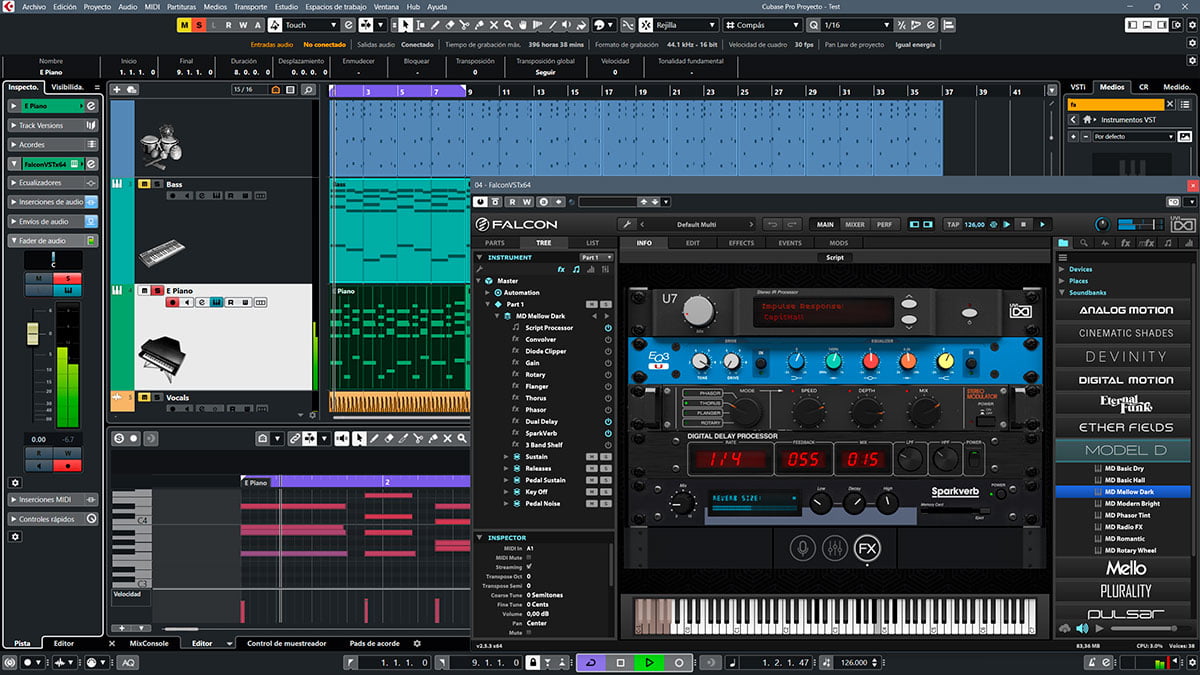The image size is (1200, 675).
Task: Select the MD Basic Hall preset
Action: 1125,480
